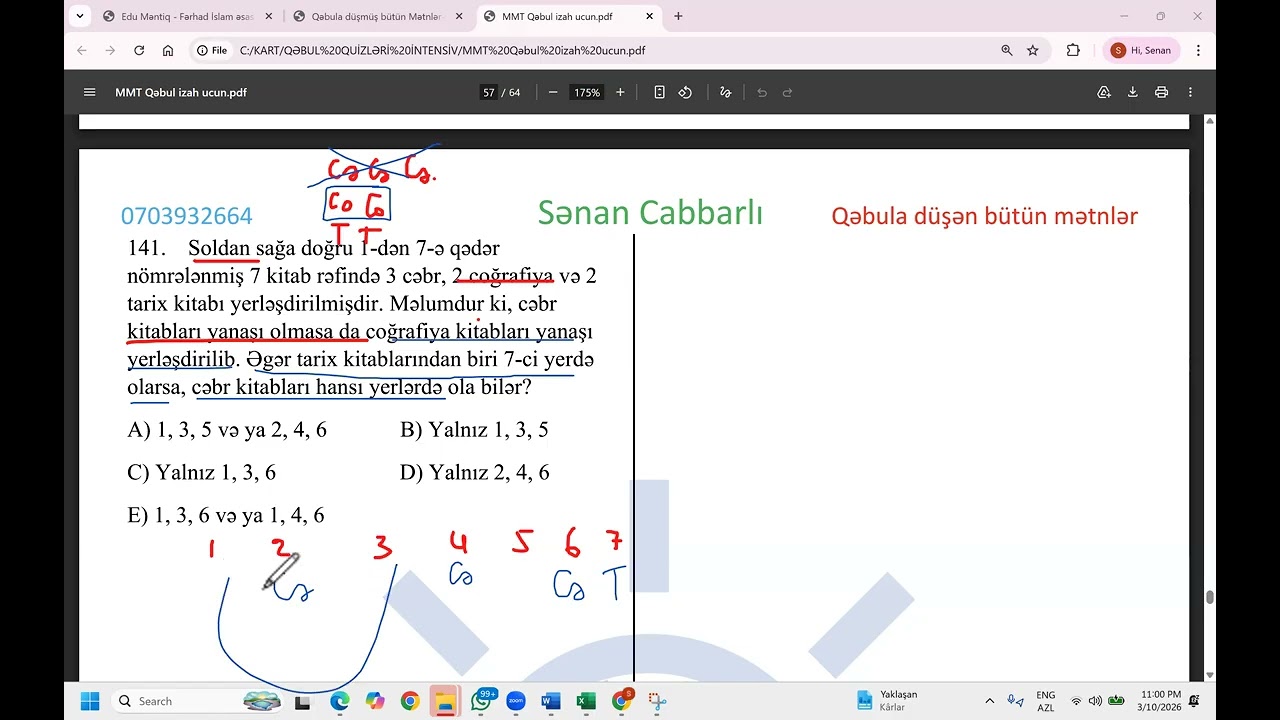Image resolution: width=1280 pixels, height=720 pixels.
Task: Close the MMT Qəbul izah ucun.pdf tab
Action: pos(649,17)
